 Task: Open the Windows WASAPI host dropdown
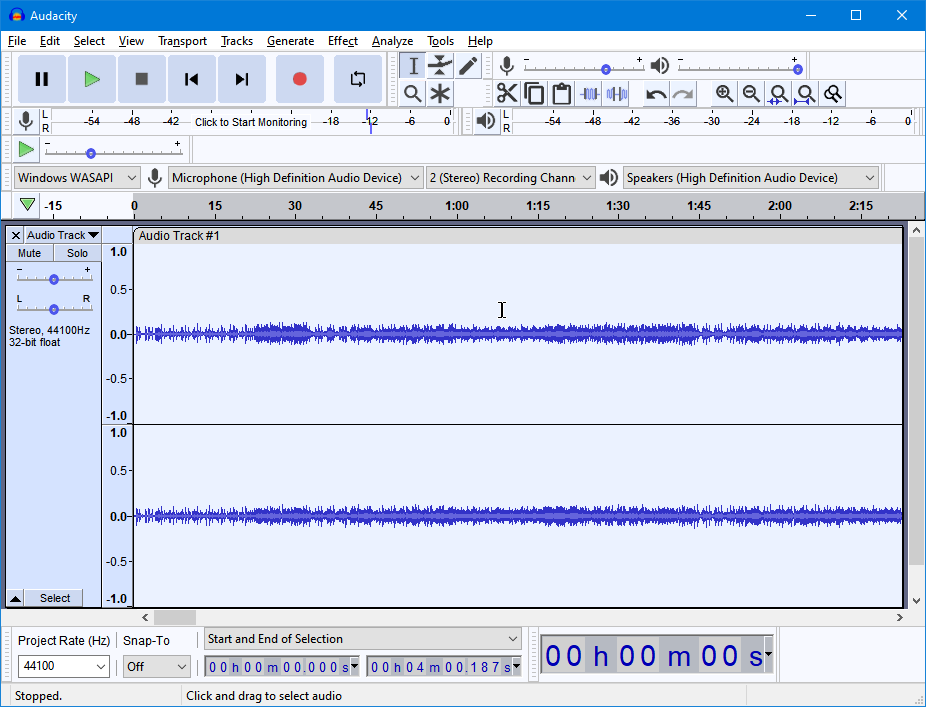77,178
